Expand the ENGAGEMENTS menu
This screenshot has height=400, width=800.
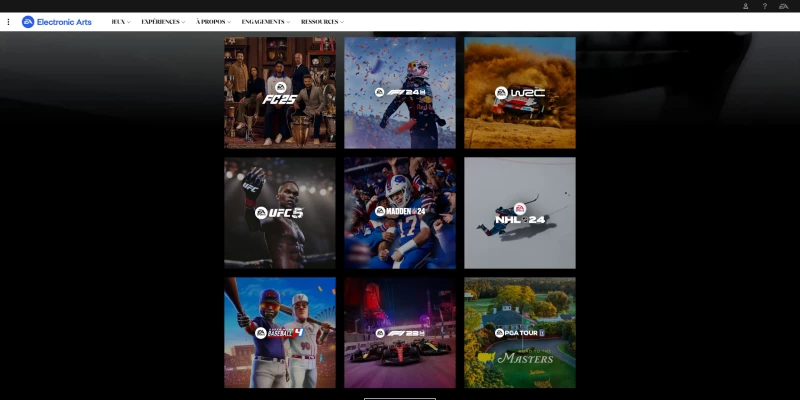pos(266,22)
